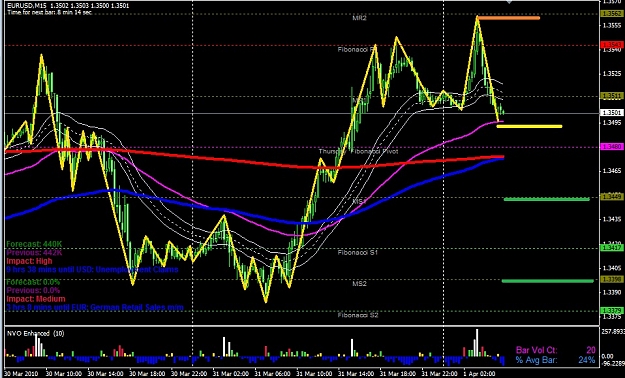Click the '% Avg Bar:' label

pyautogui.click(x=537, y=360)
